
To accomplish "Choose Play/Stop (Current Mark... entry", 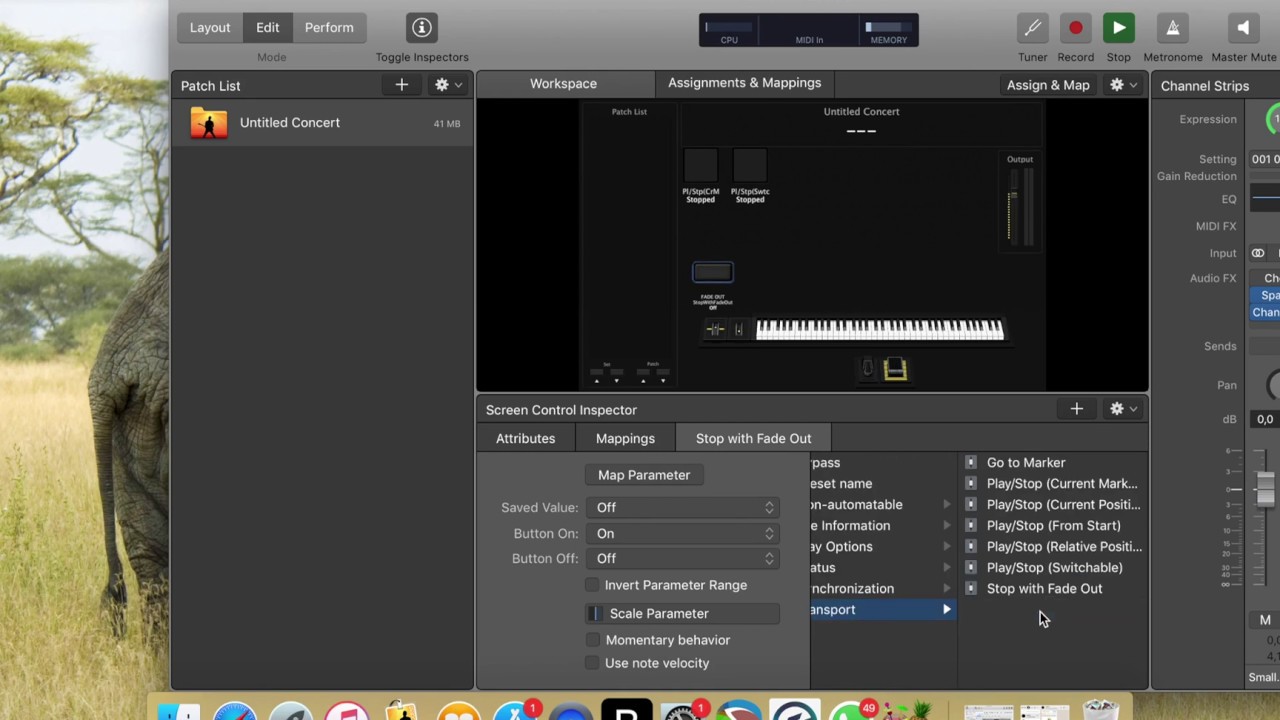I will [1062, 483].
